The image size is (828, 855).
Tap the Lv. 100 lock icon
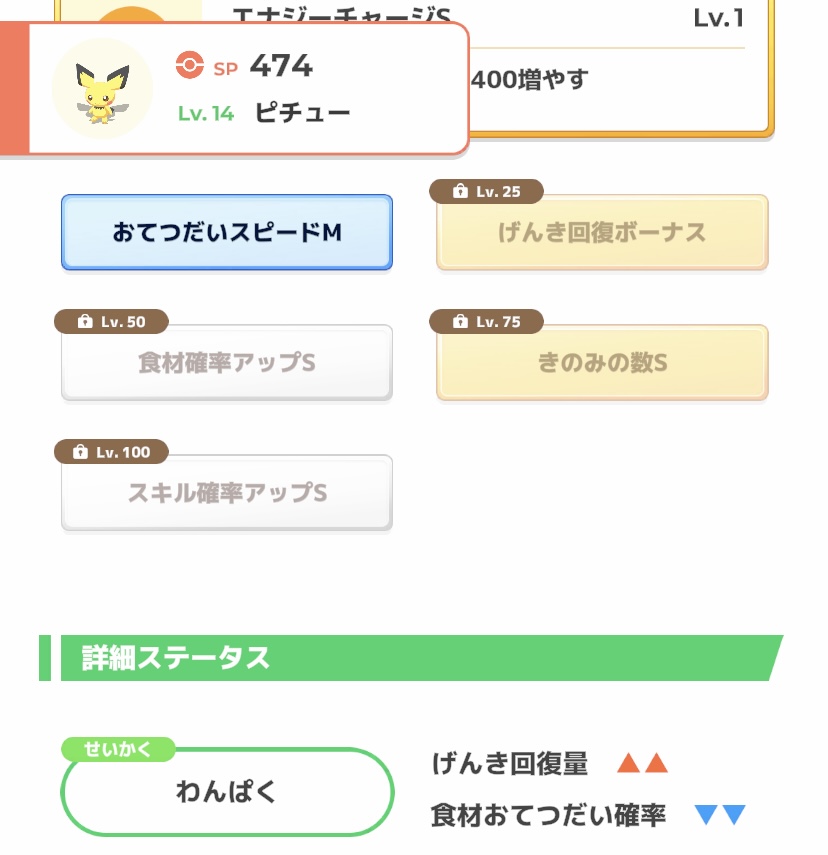80,452
